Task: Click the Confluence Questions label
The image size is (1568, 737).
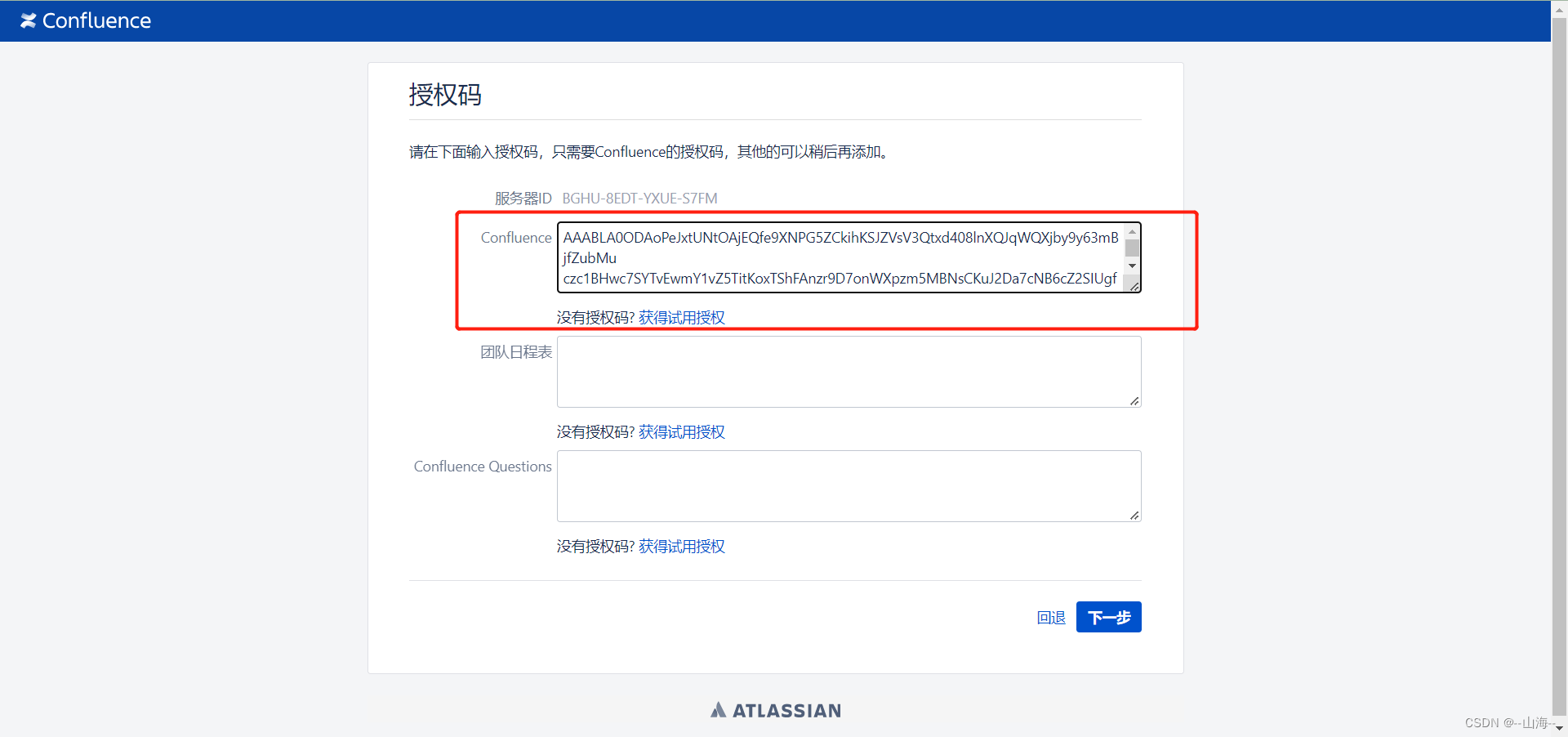Action: coord(483,467)
